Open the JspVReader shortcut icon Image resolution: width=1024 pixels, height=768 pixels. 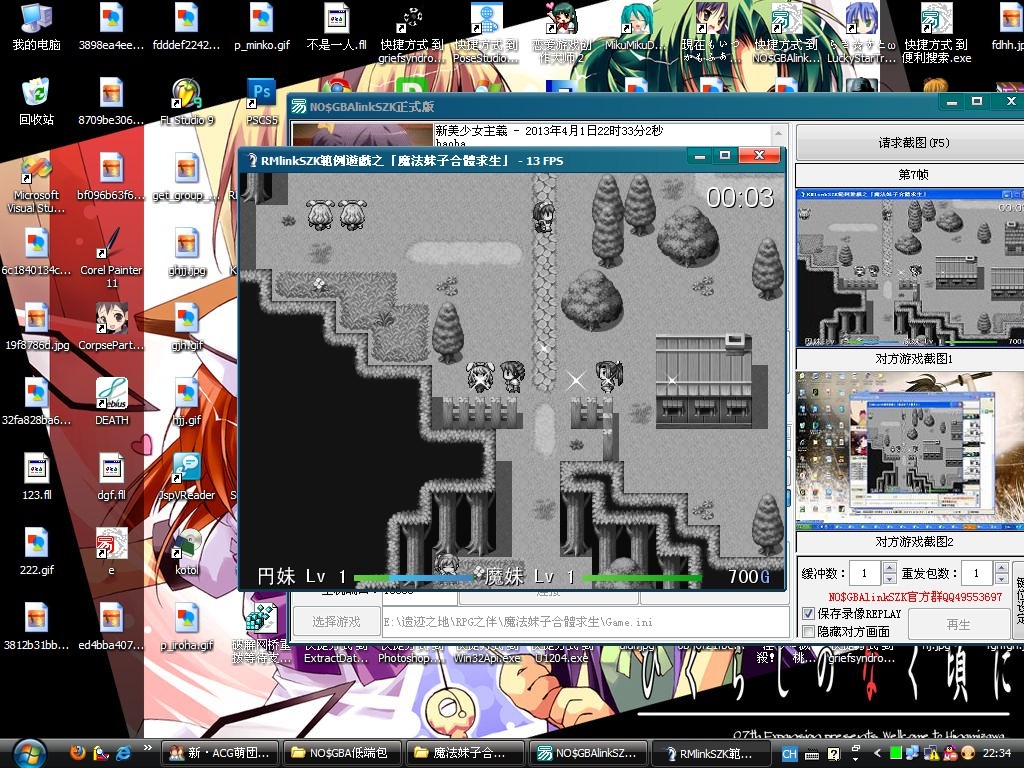187,477
